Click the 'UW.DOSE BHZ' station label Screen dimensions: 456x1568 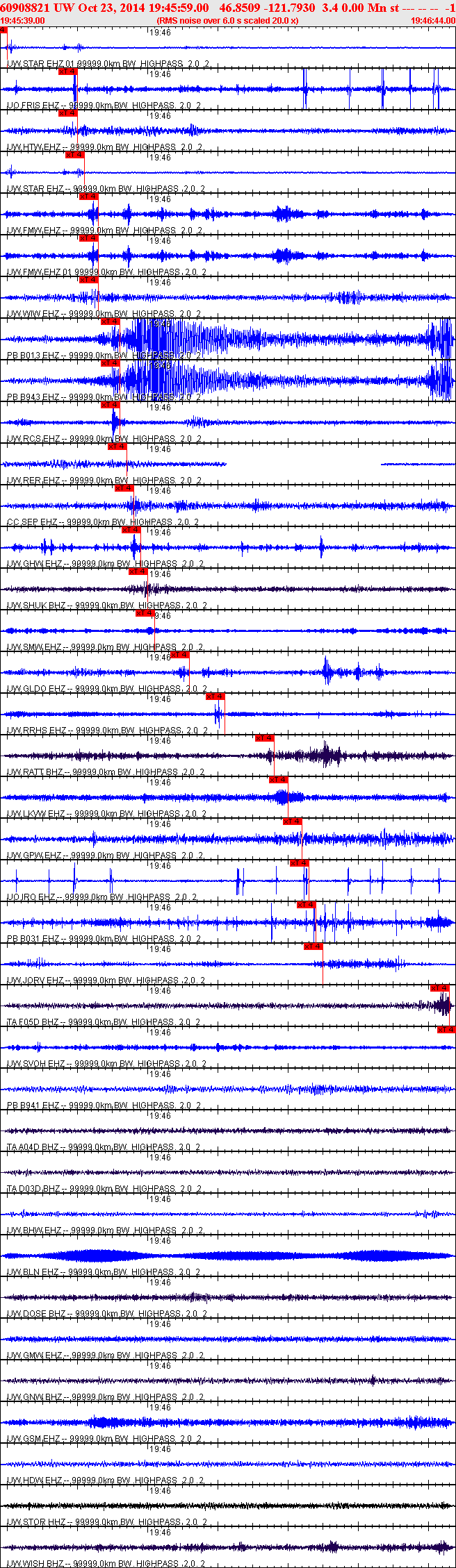[x=36, y=1314]
